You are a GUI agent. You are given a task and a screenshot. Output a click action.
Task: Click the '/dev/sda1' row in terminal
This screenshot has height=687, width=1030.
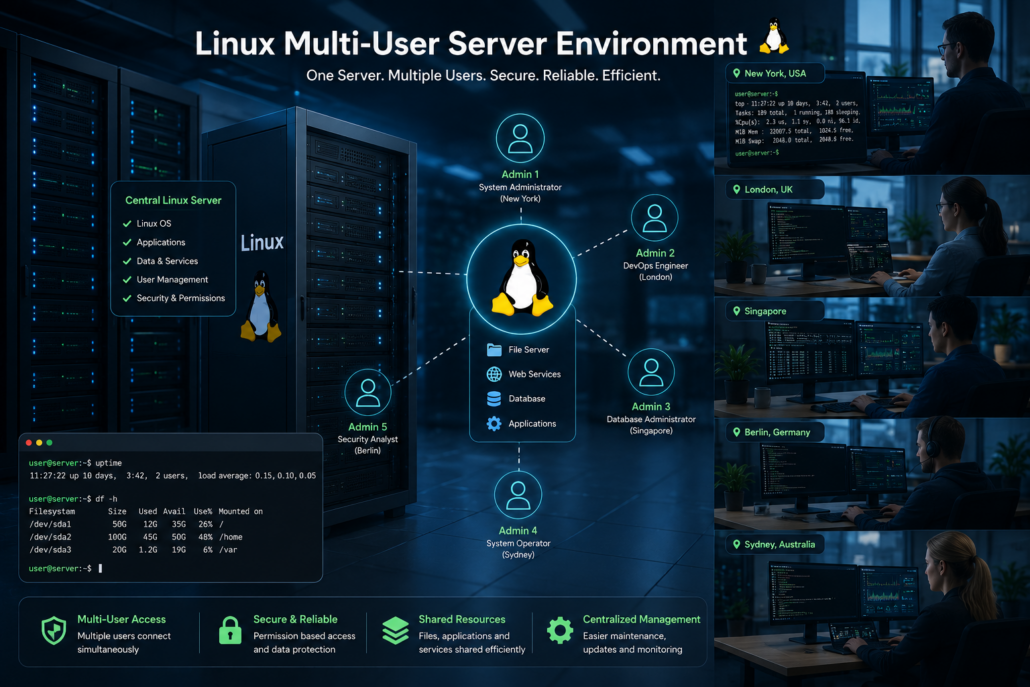pos(126,525)
